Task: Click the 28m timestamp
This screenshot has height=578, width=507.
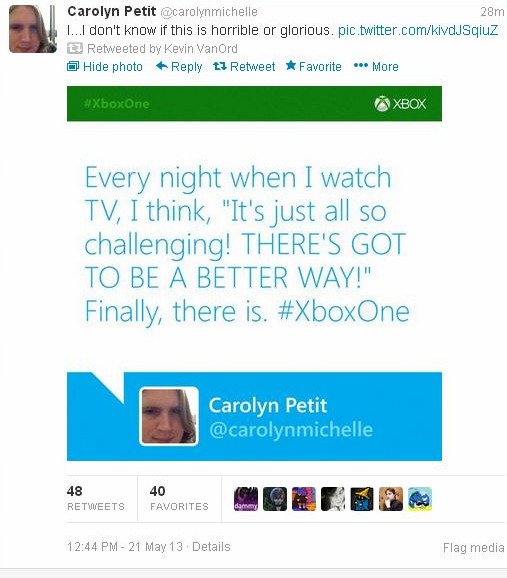Action: (492, 12)
